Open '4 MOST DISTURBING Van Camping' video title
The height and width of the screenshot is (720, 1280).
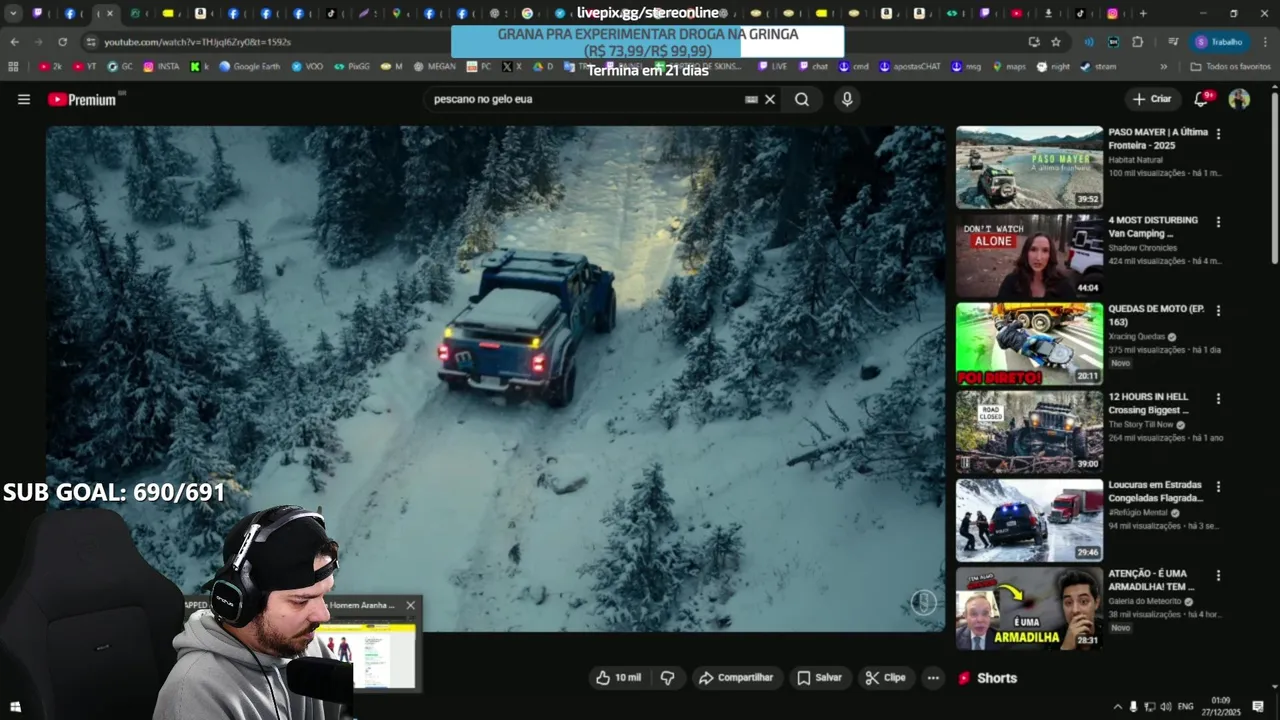click(x=1153, y=227)
